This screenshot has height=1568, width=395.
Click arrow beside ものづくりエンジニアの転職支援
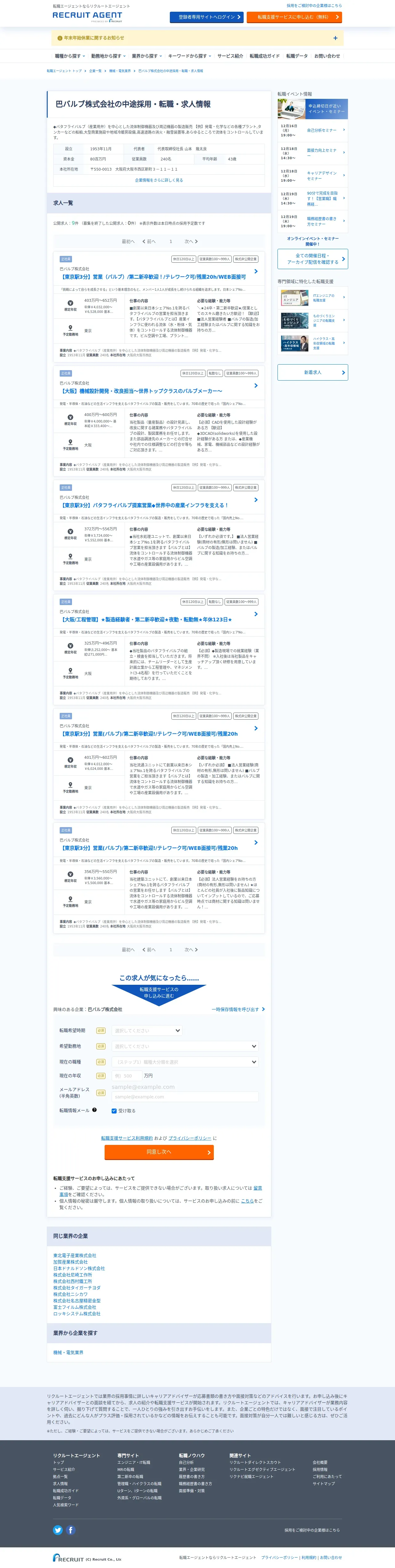tap(344, 320)
